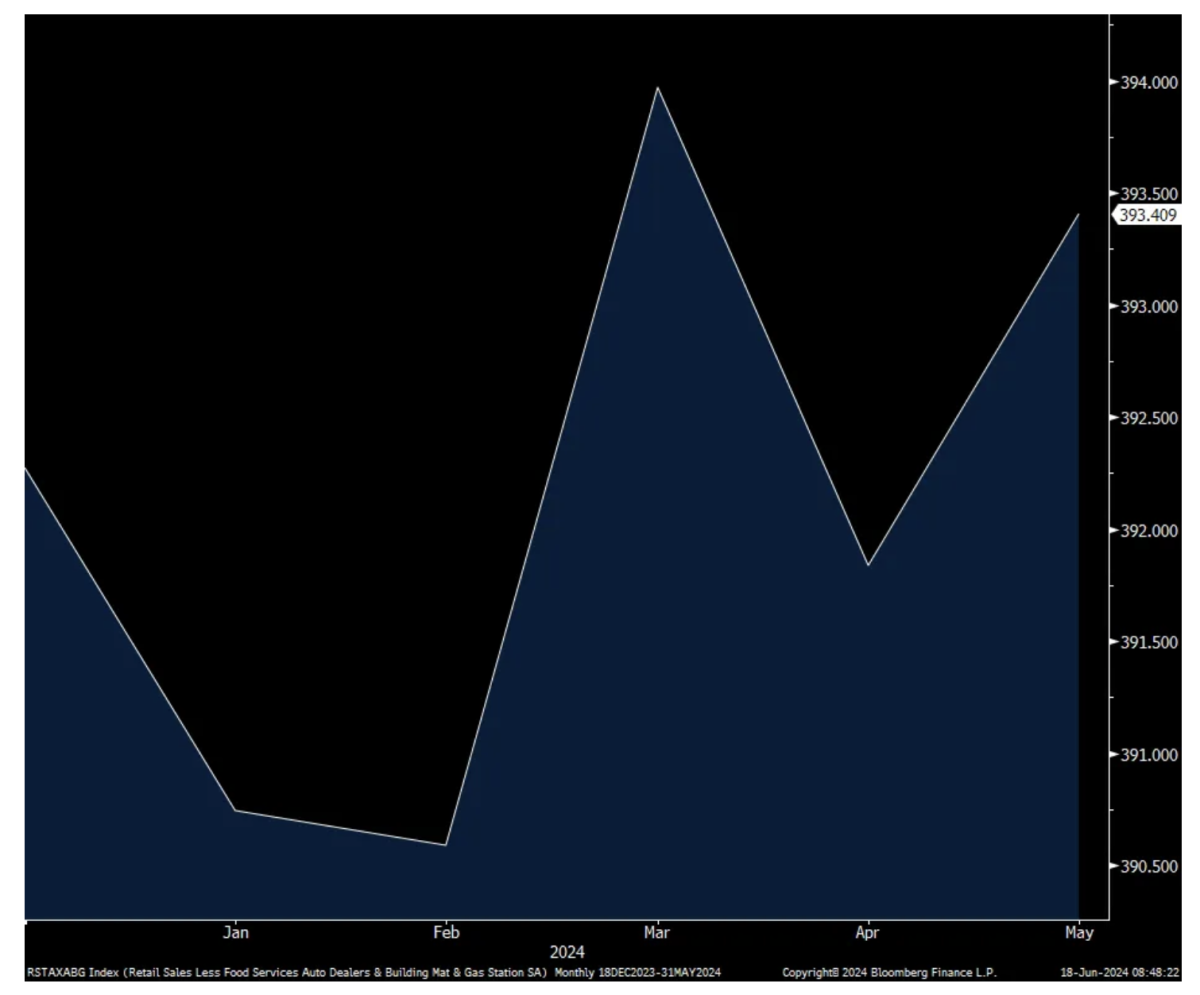1200x995 pixels.
Task: Click the 393.409 last value flag
Action: 1147,215
